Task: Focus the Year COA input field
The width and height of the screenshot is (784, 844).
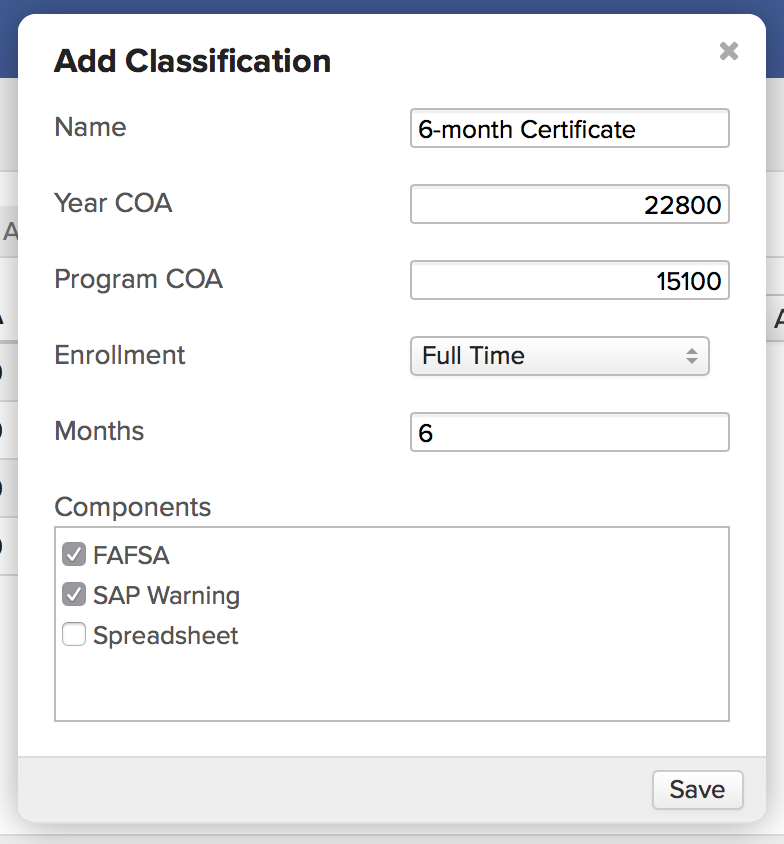Action: (x=569, y=205)
